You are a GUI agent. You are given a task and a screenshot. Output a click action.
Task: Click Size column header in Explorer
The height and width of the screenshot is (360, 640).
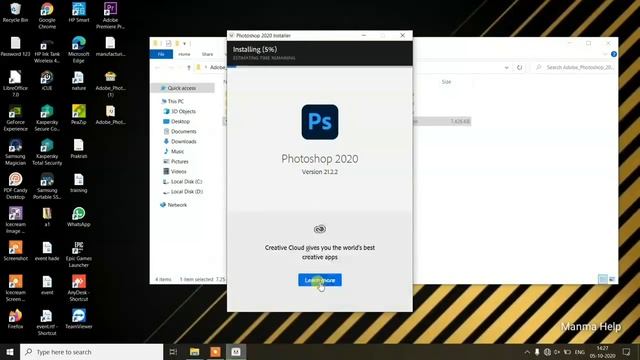coord(446,82)
